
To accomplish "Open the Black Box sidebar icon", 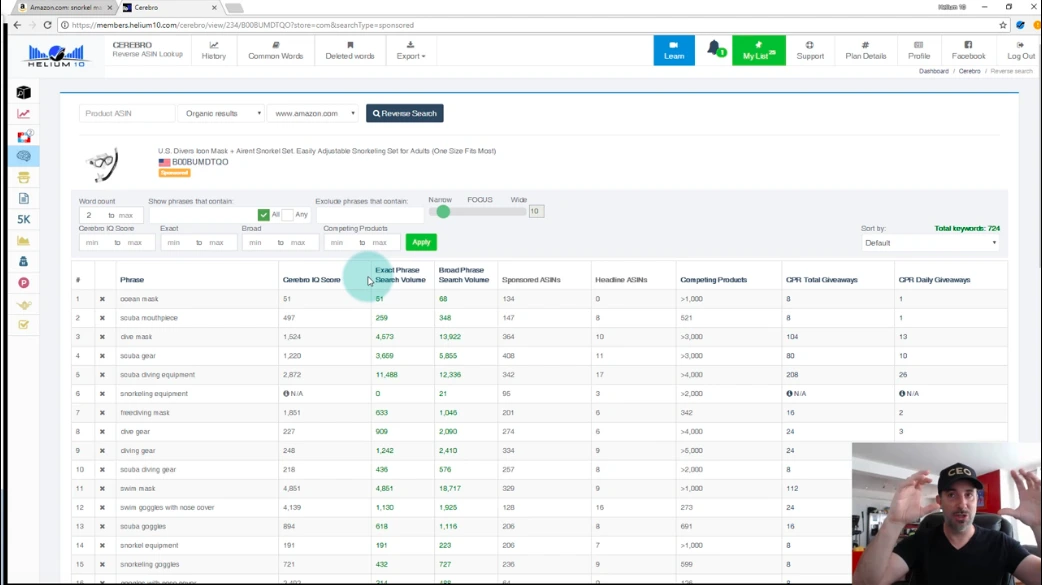I will (x=23, y=92).
